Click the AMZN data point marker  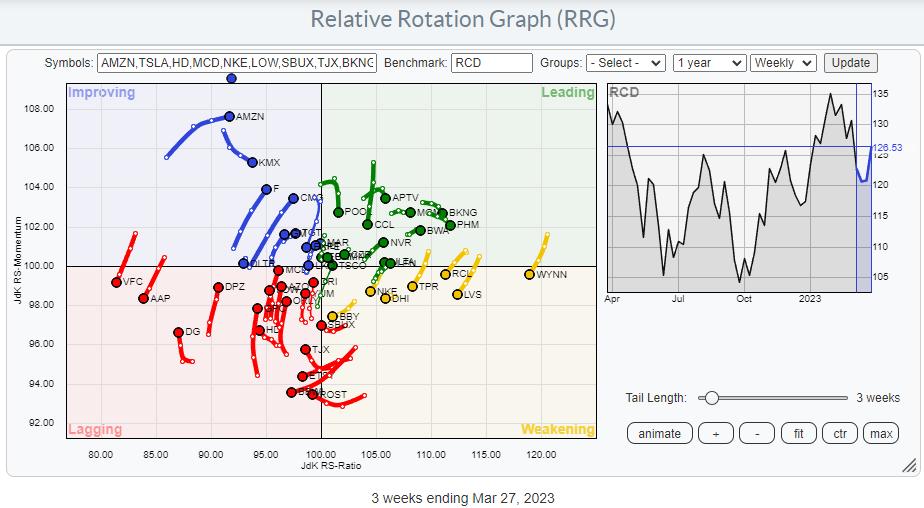pos(229,117)
